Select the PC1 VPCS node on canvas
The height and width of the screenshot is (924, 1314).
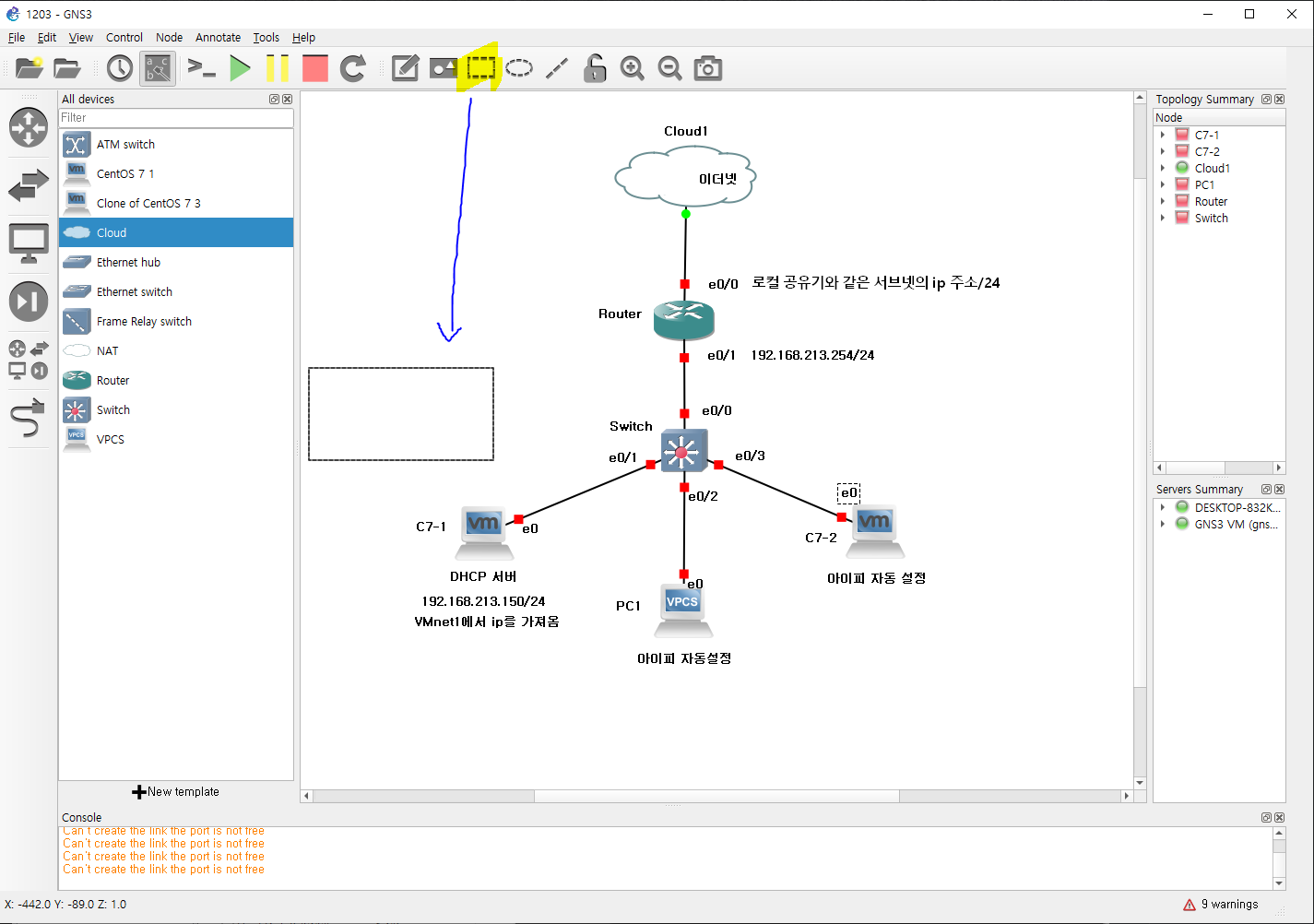tap(683, 610)
